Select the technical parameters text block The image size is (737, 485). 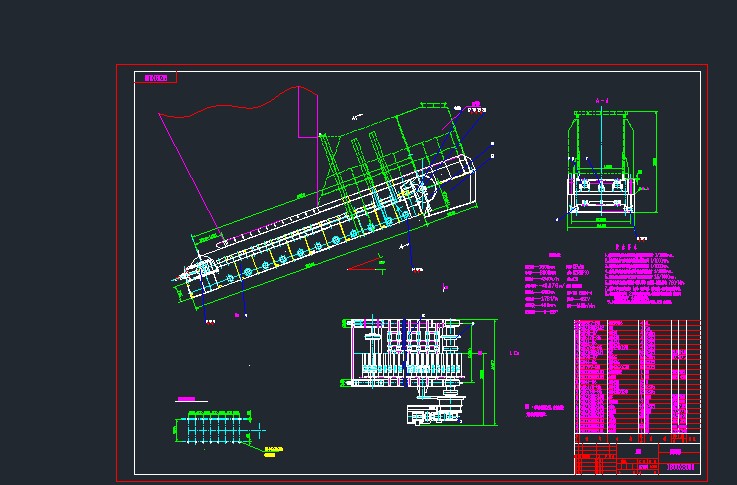pyautogui.click(x=559, y=283)
